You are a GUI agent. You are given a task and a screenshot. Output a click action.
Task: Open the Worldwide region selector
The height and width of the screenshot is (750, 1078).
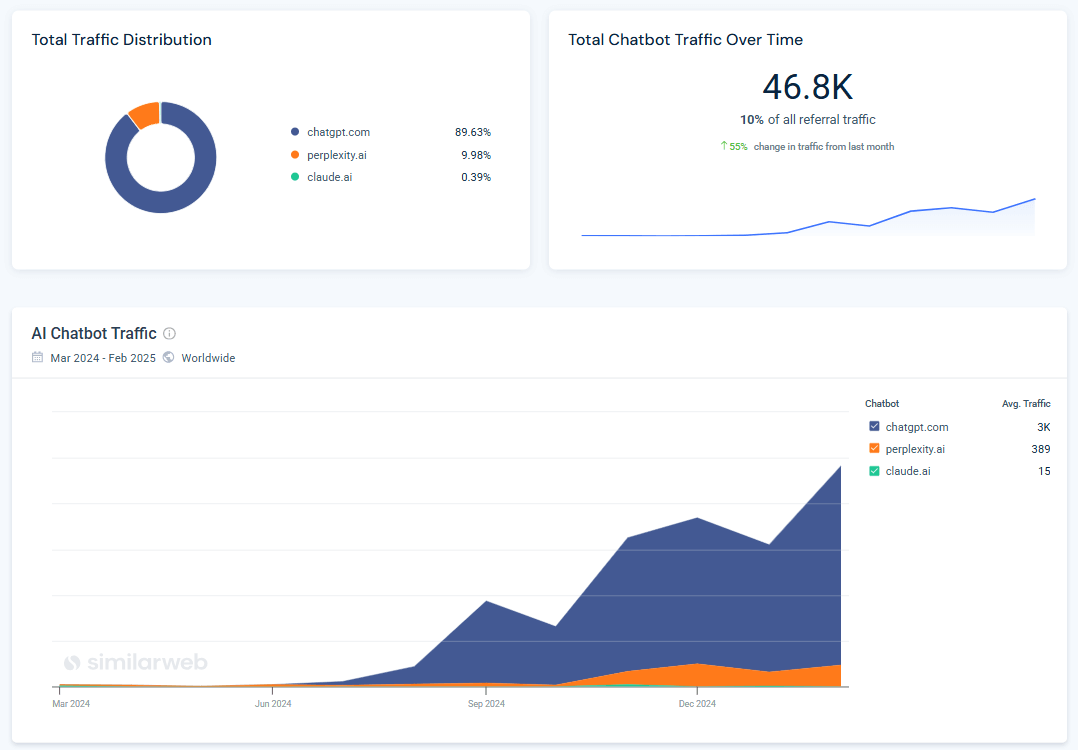pyautogui.click(x=207, y=357)
